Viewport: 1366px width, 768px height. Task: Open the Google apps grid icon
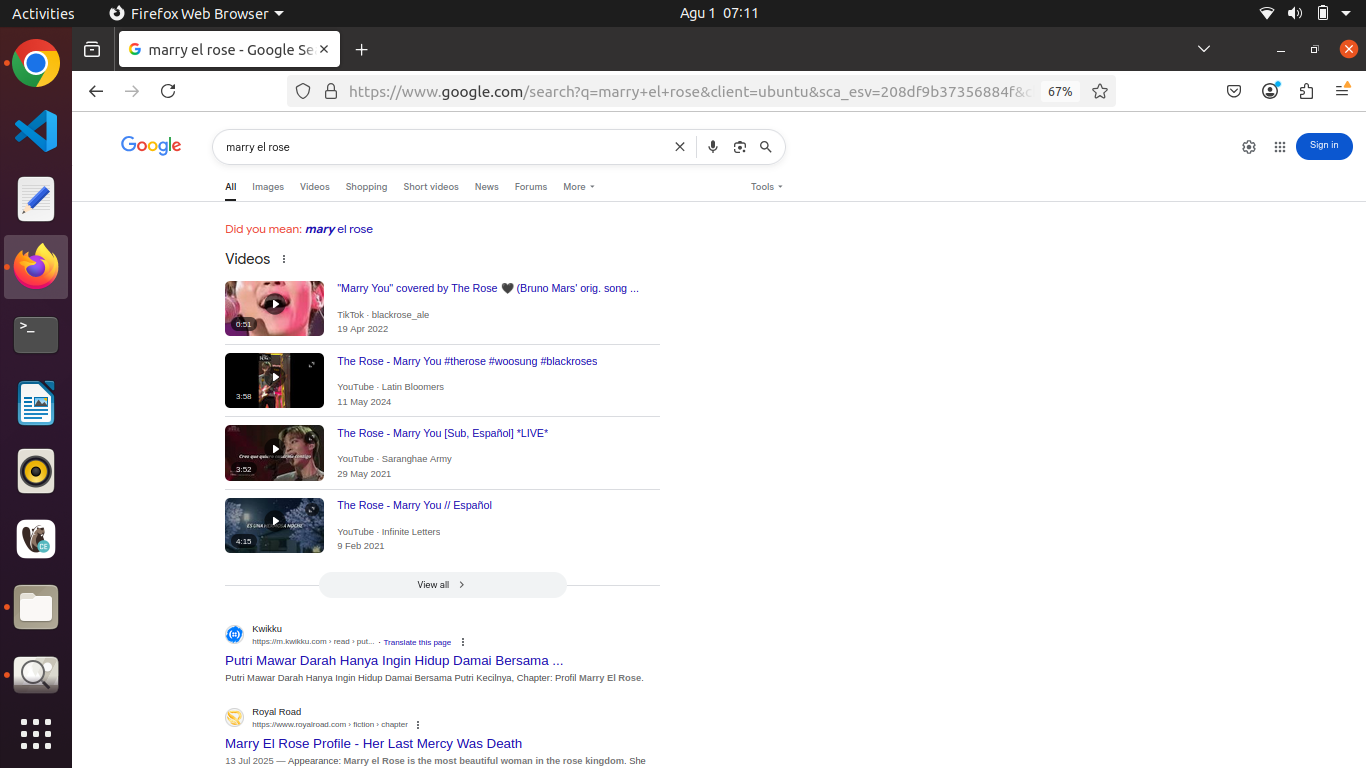pyautogui.click(x=1279, y=147)
